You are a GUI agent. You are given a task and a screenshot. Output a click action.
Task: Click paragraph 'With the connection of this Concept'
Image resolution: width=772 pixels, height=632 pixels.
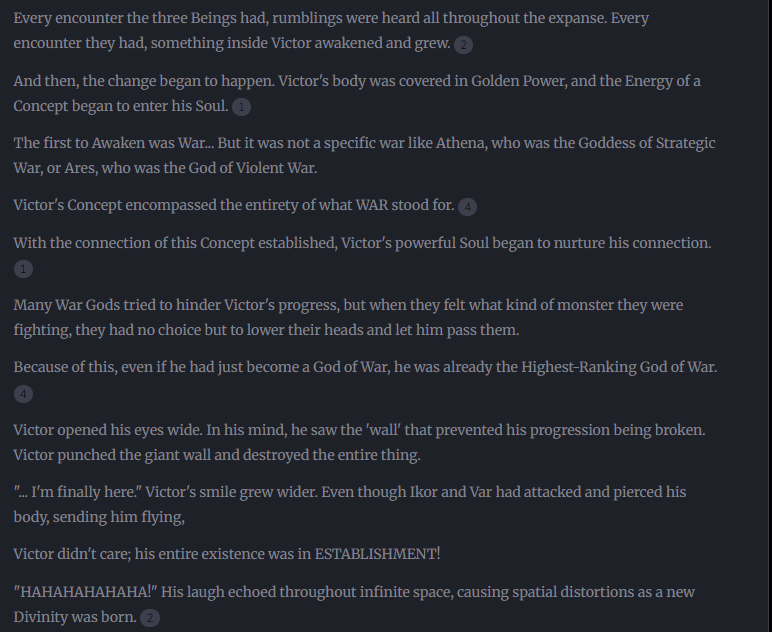(362, 255)
